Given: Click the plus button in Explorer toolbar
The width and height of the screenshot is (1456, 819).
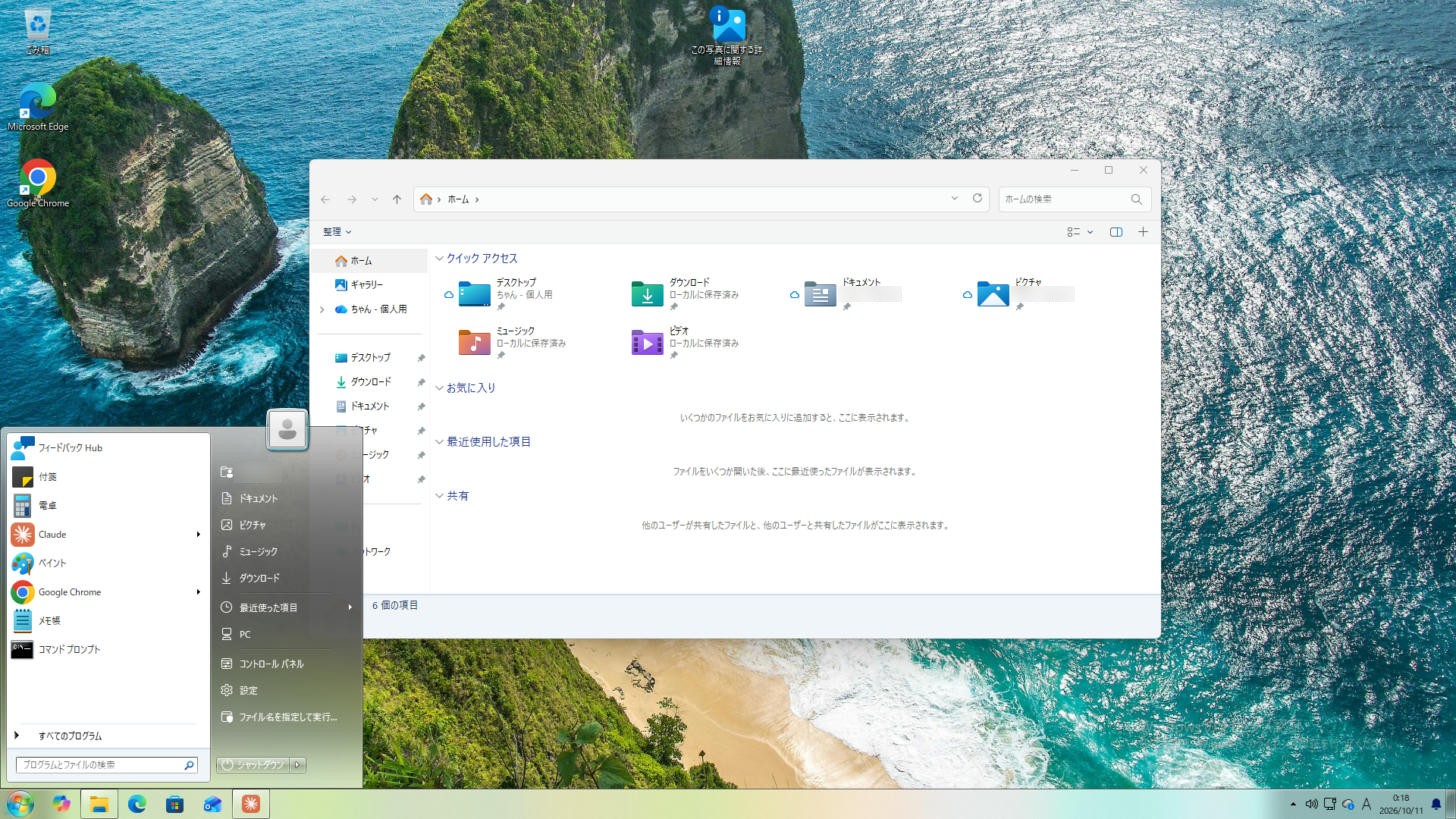Looking at the screenshot, I should pyautogui.click(x=1143, y=232).
